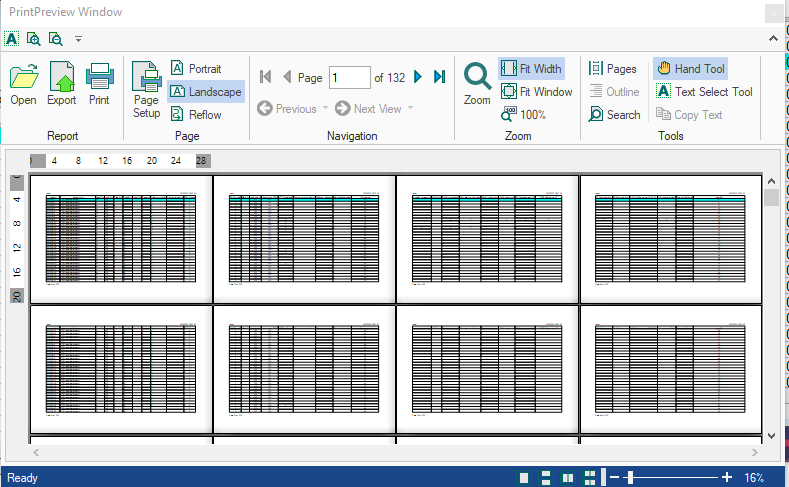Screen dimensions: 789x487
Task: Click third page in top row
Action: 487,239
